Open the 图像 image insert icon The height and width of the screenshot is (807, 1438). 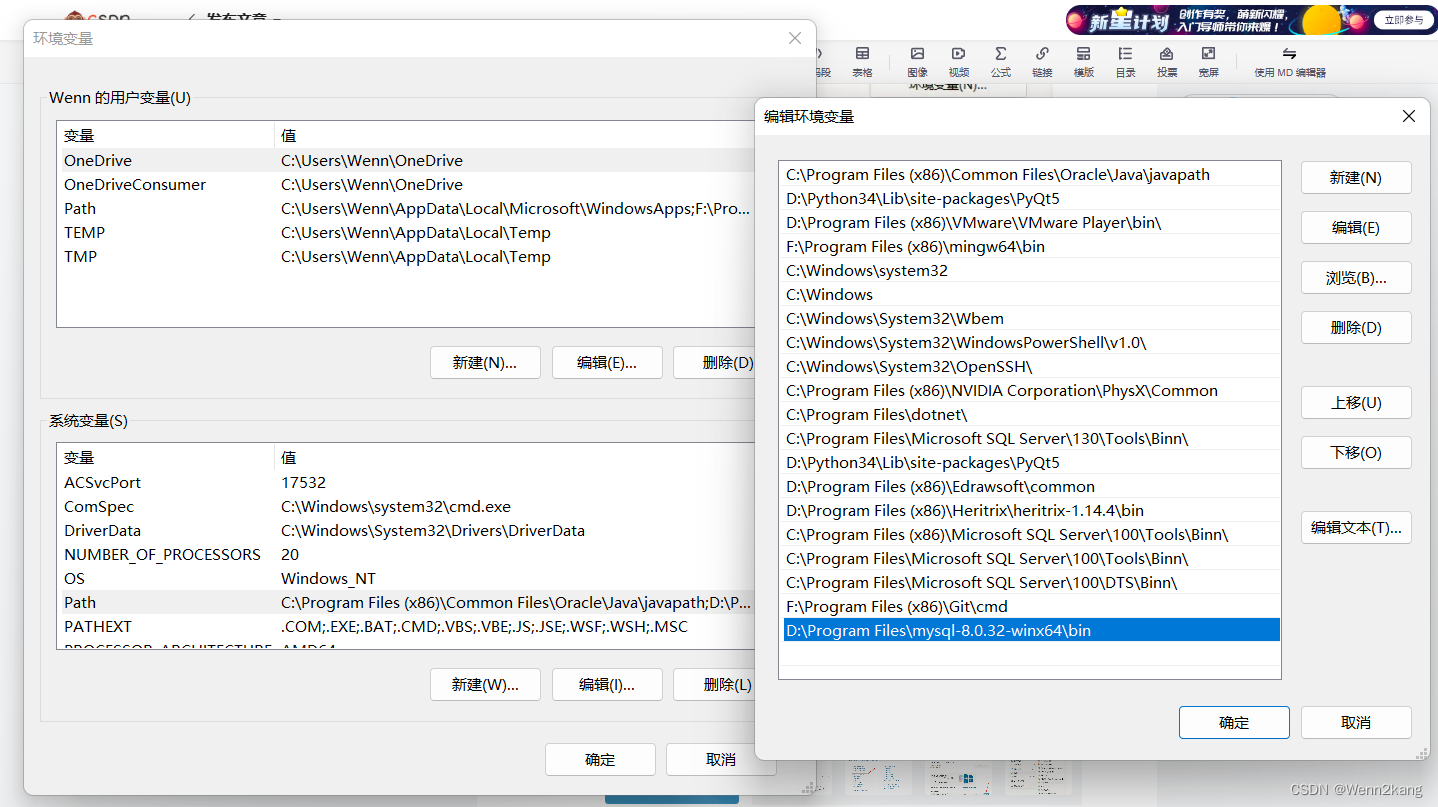point(916,61)
